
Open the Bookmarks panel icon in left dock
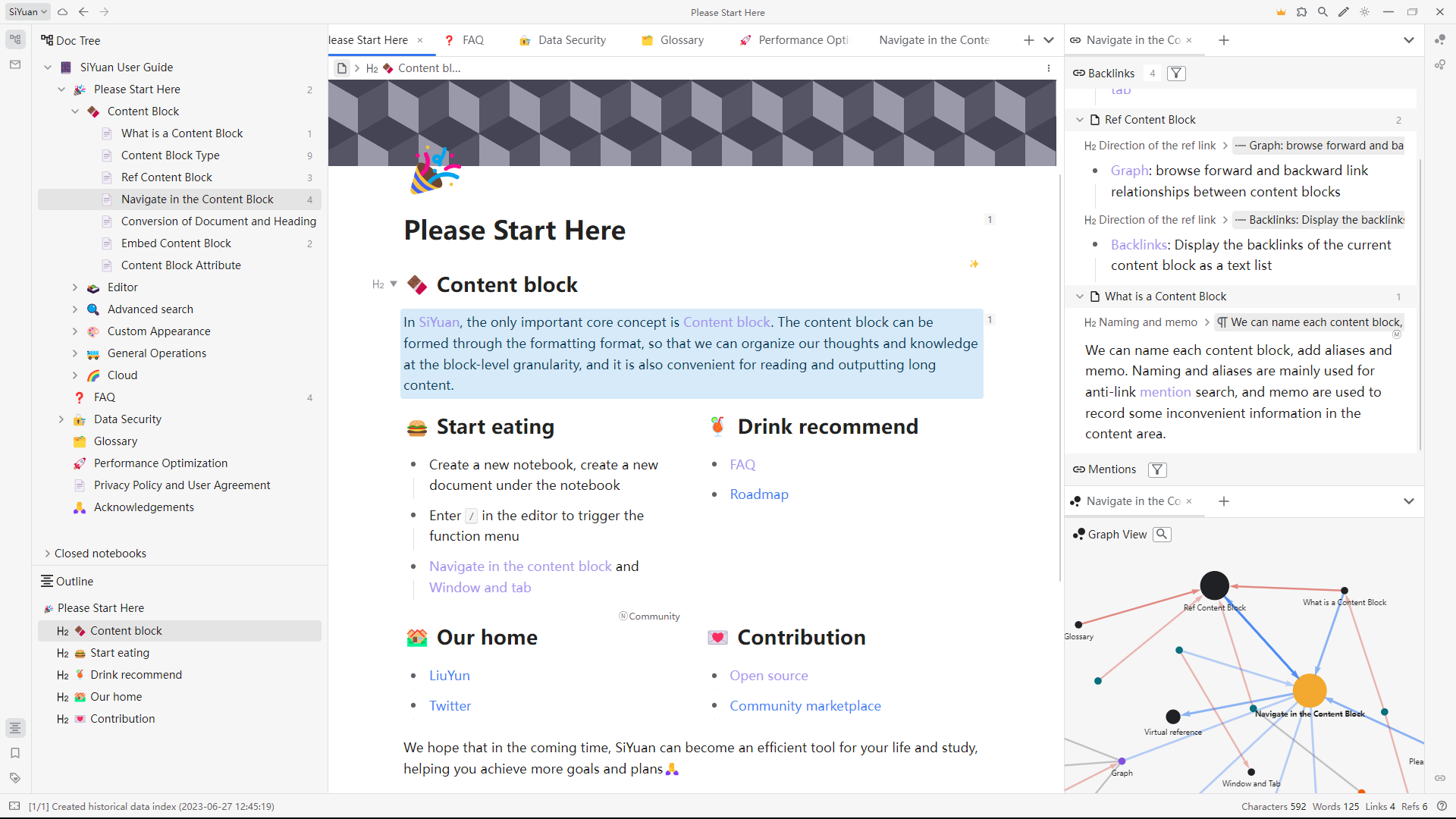[x=15, y=753]
